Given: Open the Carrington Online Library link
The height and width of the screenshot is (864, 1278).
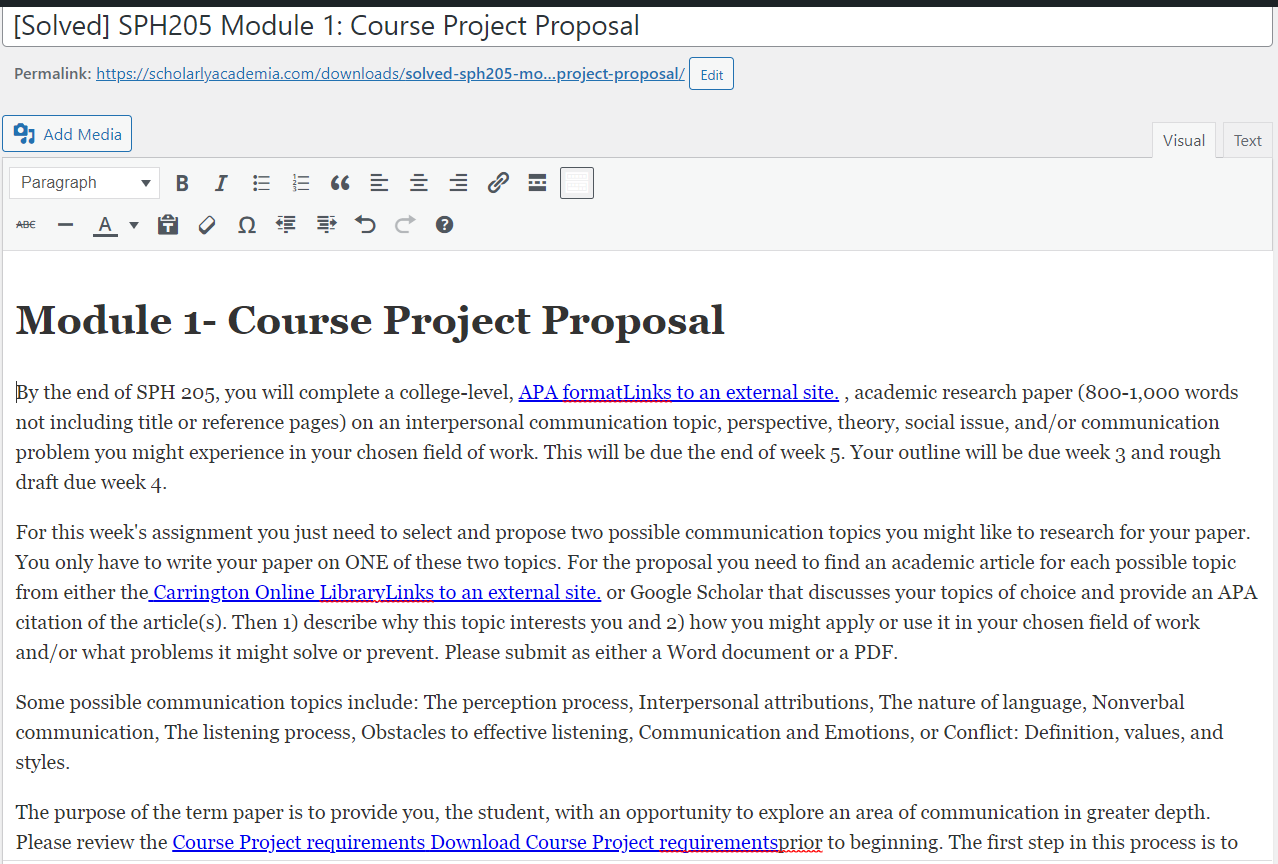Looking at the screenshot, I should click(x=375, y=592).
